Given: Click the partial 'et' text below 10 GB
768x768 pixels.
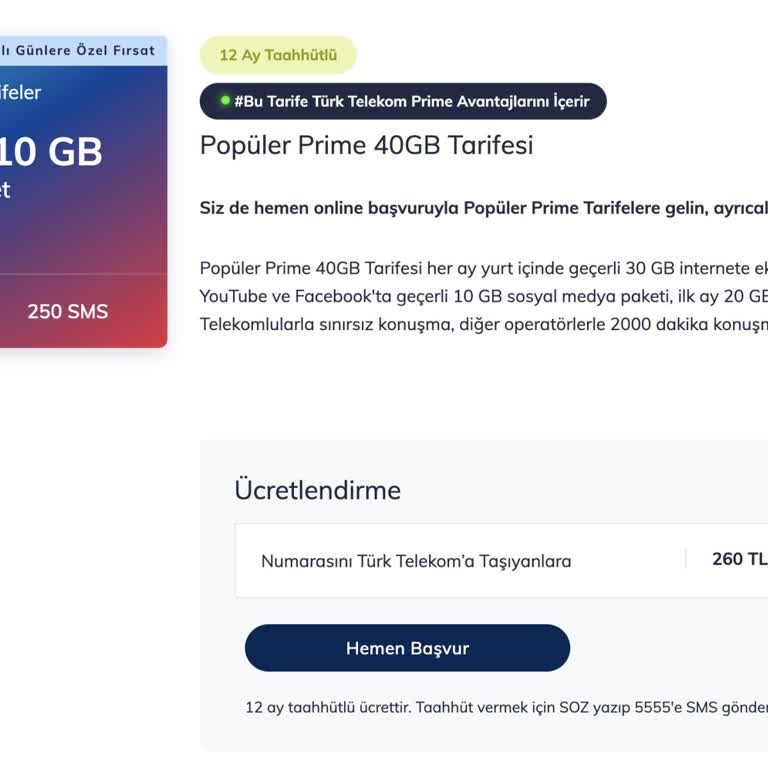Looking at the screenshot, I should tap(5, 190).
